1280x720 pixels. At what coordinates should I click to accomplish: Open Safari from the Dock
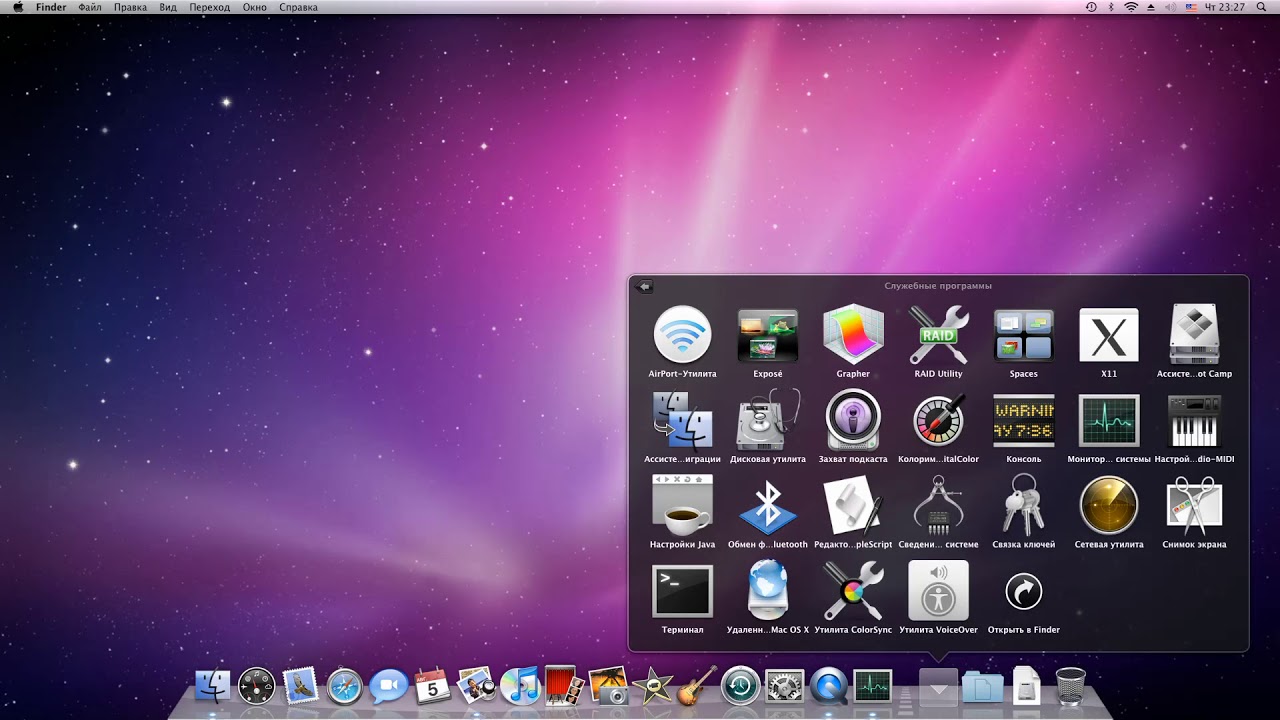coord(344,686)
